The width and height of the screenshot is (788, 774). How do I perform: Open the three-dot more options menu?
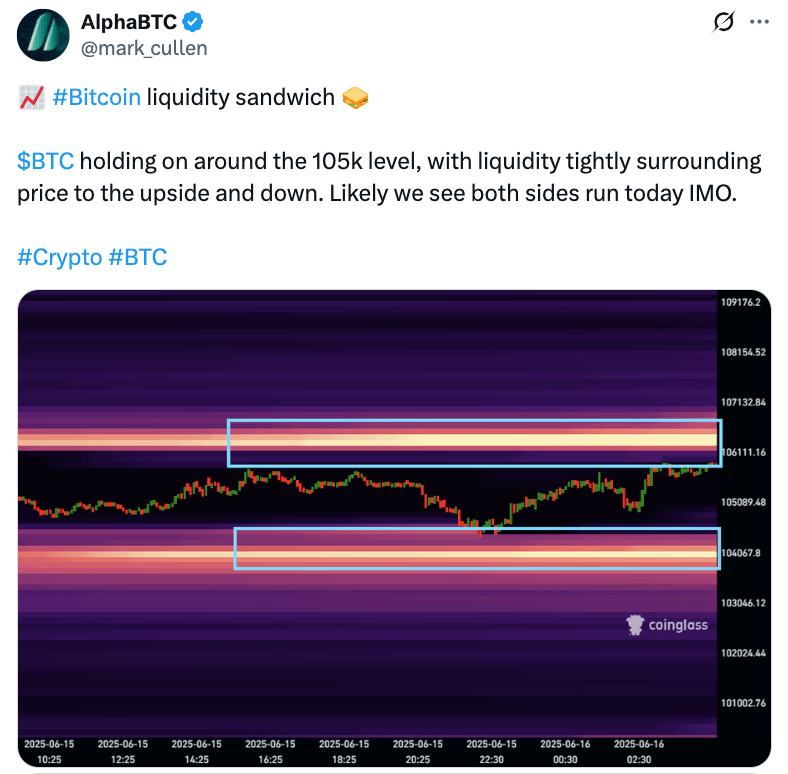click(x=760, y=22)
